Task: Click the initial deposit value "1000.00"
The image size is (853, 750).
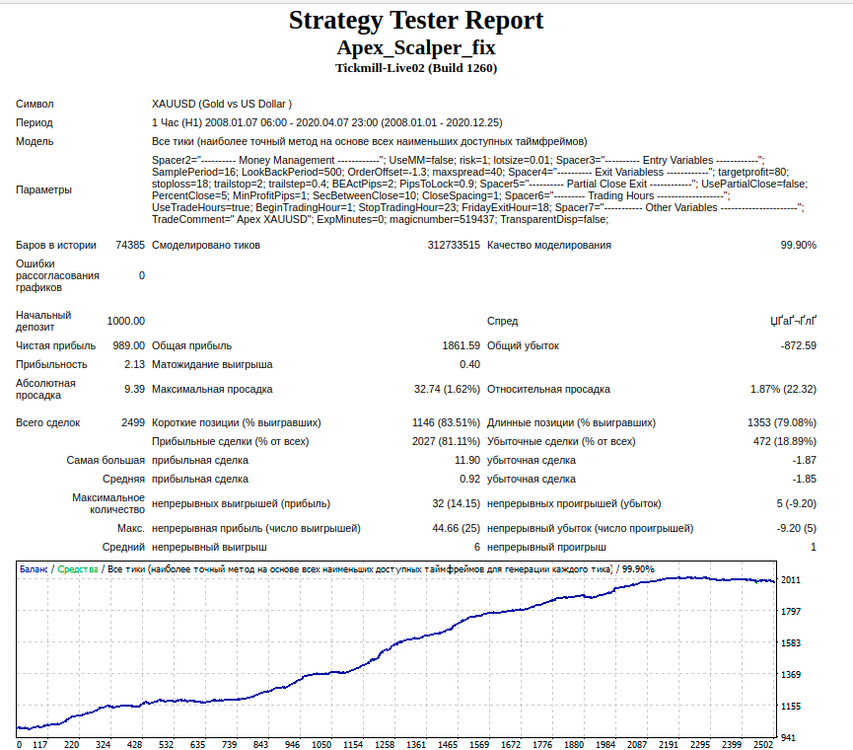Action: pos(126,321)
